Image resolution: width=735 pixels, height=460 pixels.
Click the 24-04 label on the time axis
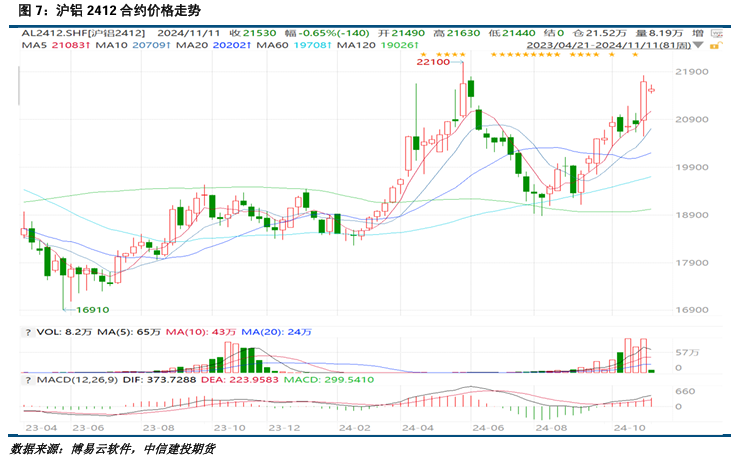point(421,427)
